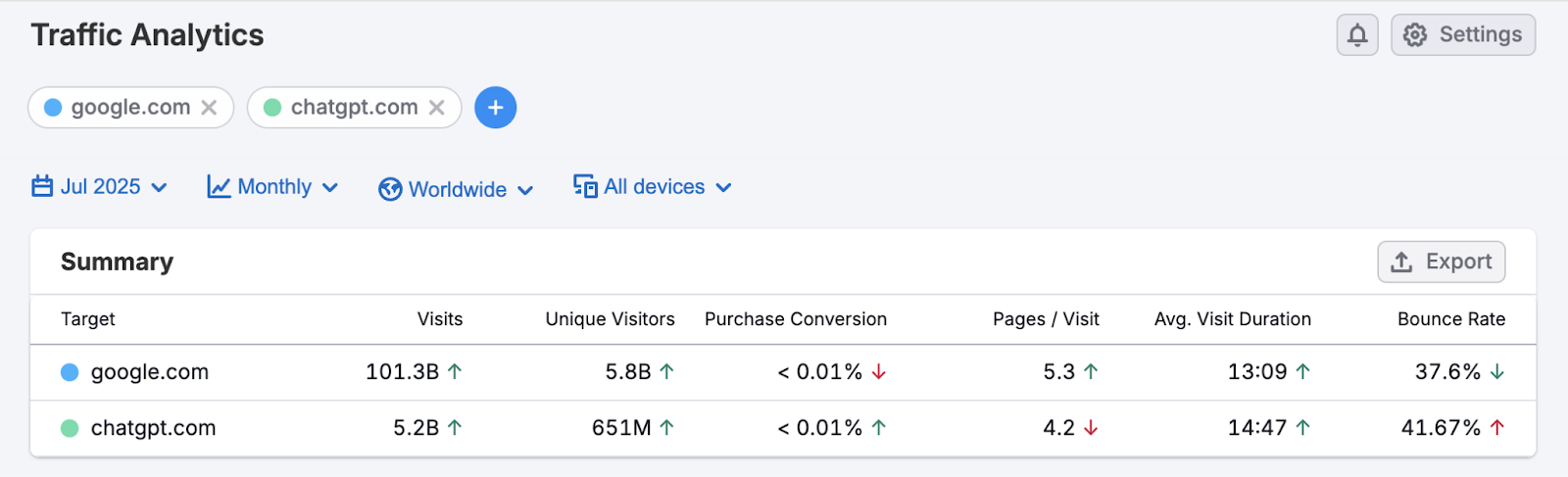Select the Bounce Rate column header
The width and height of the screenshot is (1568, 477).
tap(1450, 319)
